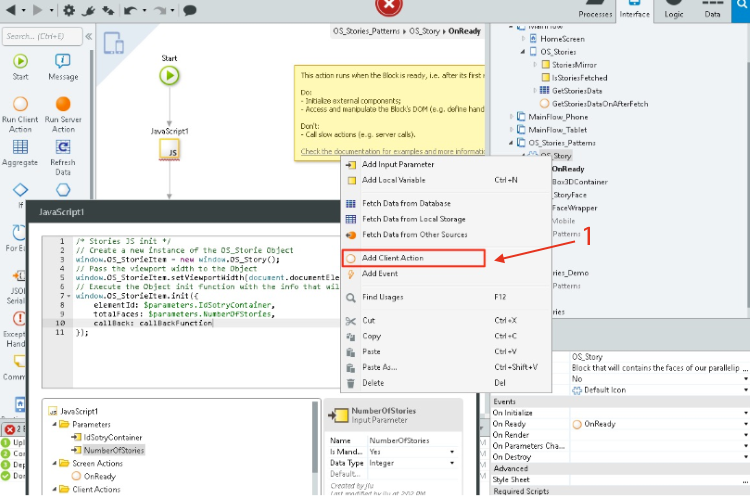The height and width of the screenshot is (500, 750).
Task: Switch to the Logic tab
Action: click(675, 11)
